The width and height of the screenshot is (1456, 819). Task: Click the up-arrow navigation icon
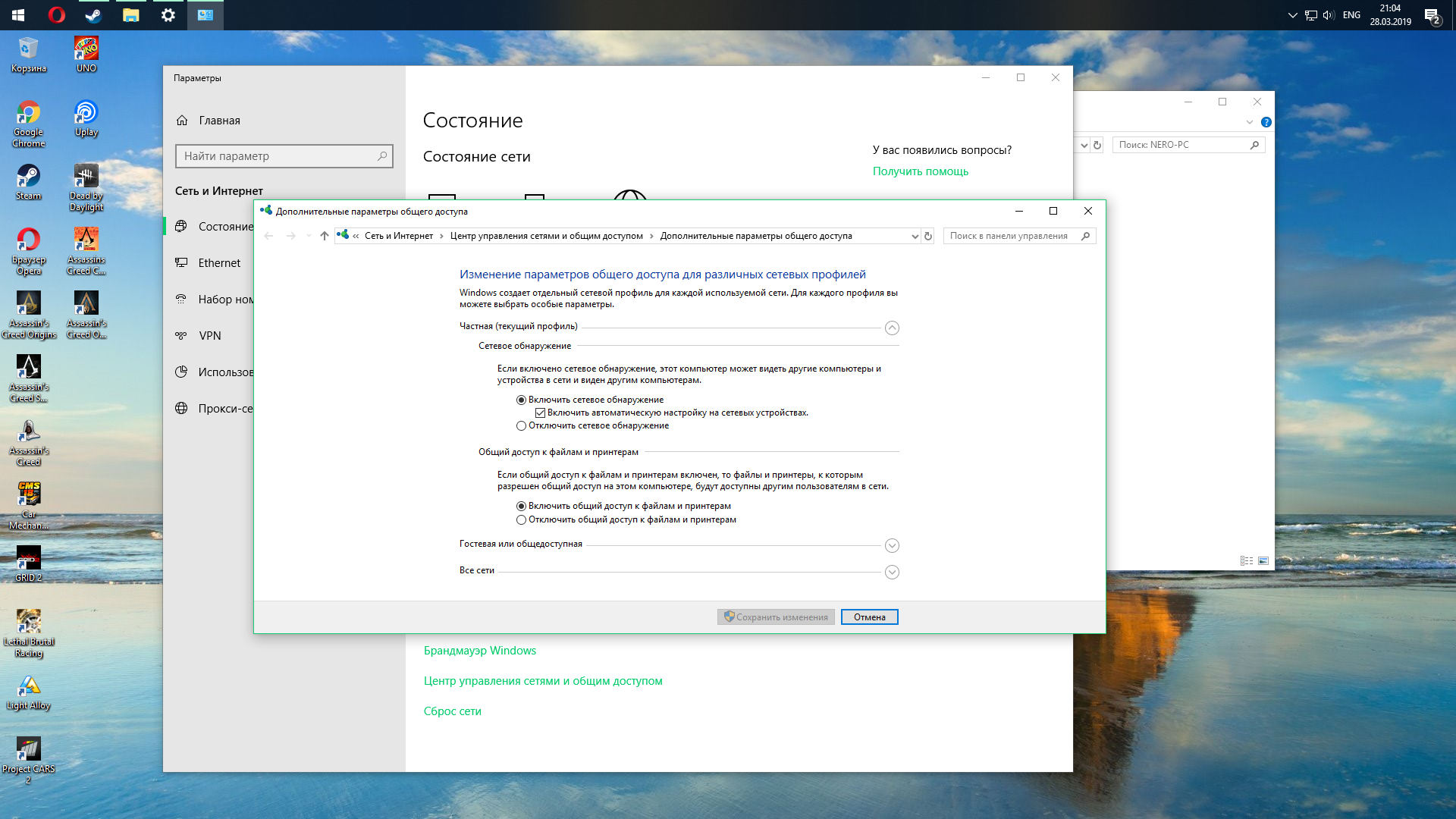click(x=325, y=236)
